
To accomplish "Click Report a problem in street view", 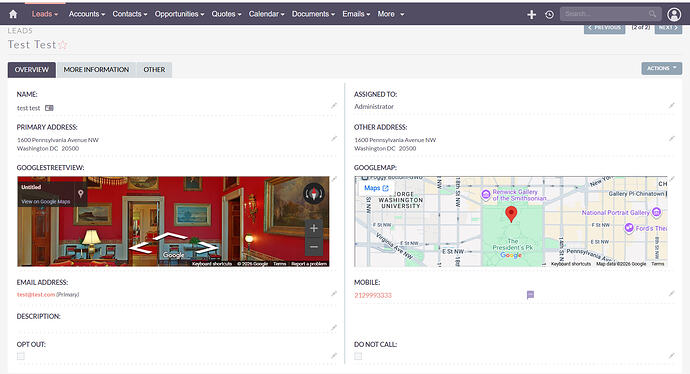I will [x=309, y=264].
